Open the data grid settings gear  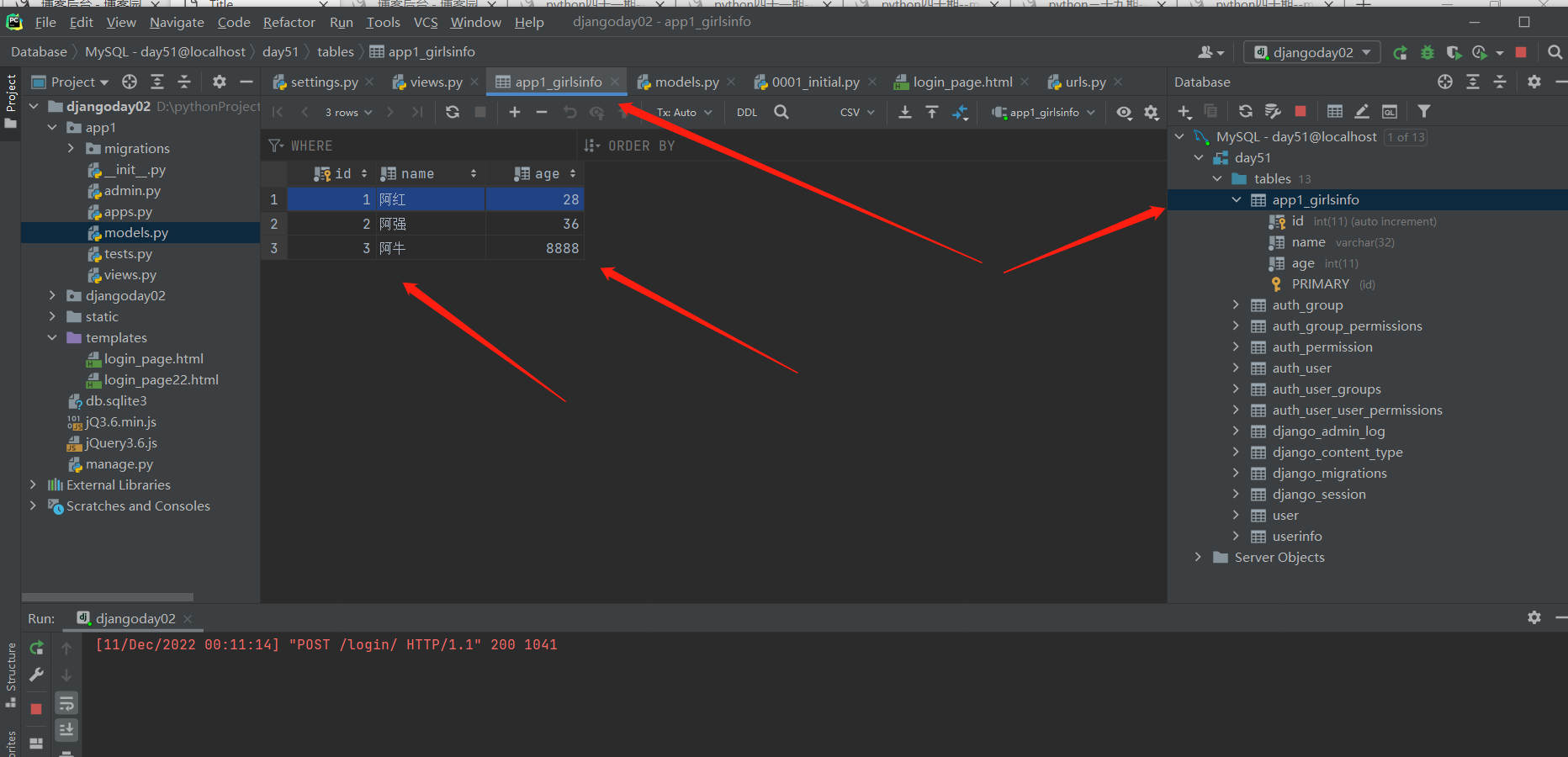1152,112
